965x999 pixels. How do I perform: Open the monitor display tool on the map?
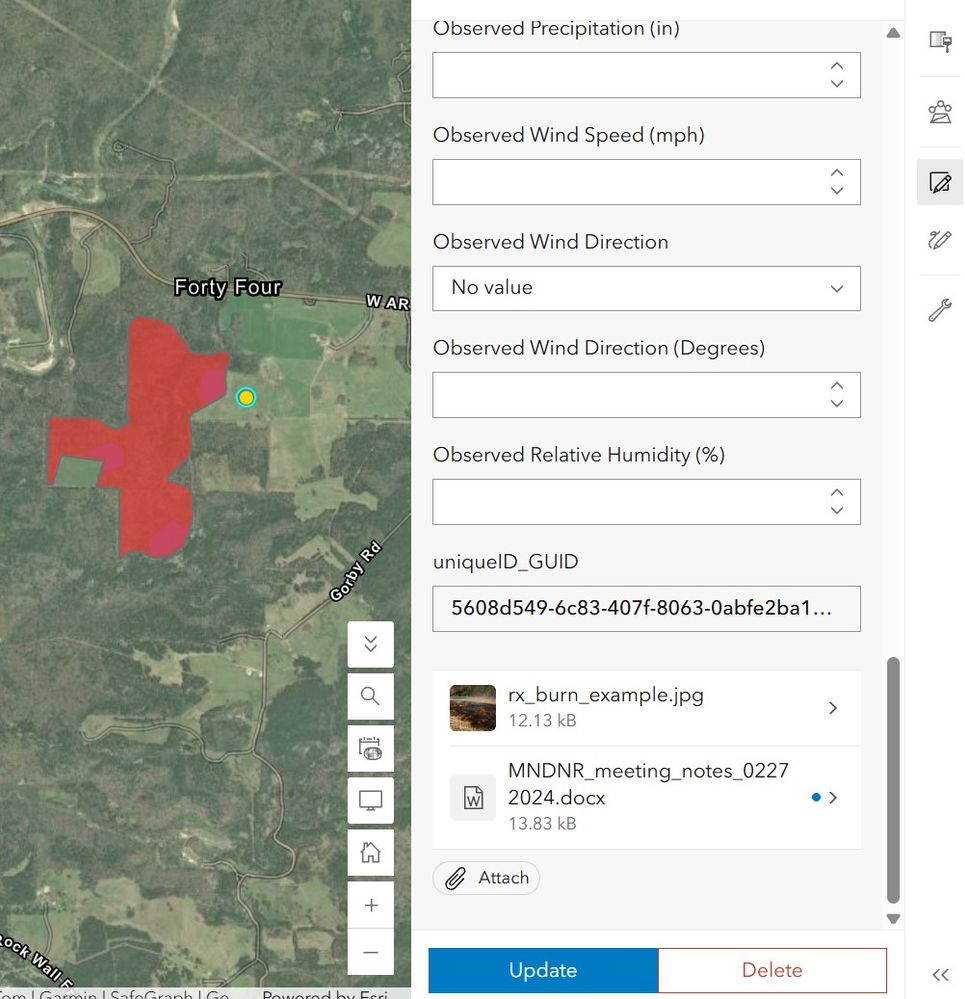(370, 800)
